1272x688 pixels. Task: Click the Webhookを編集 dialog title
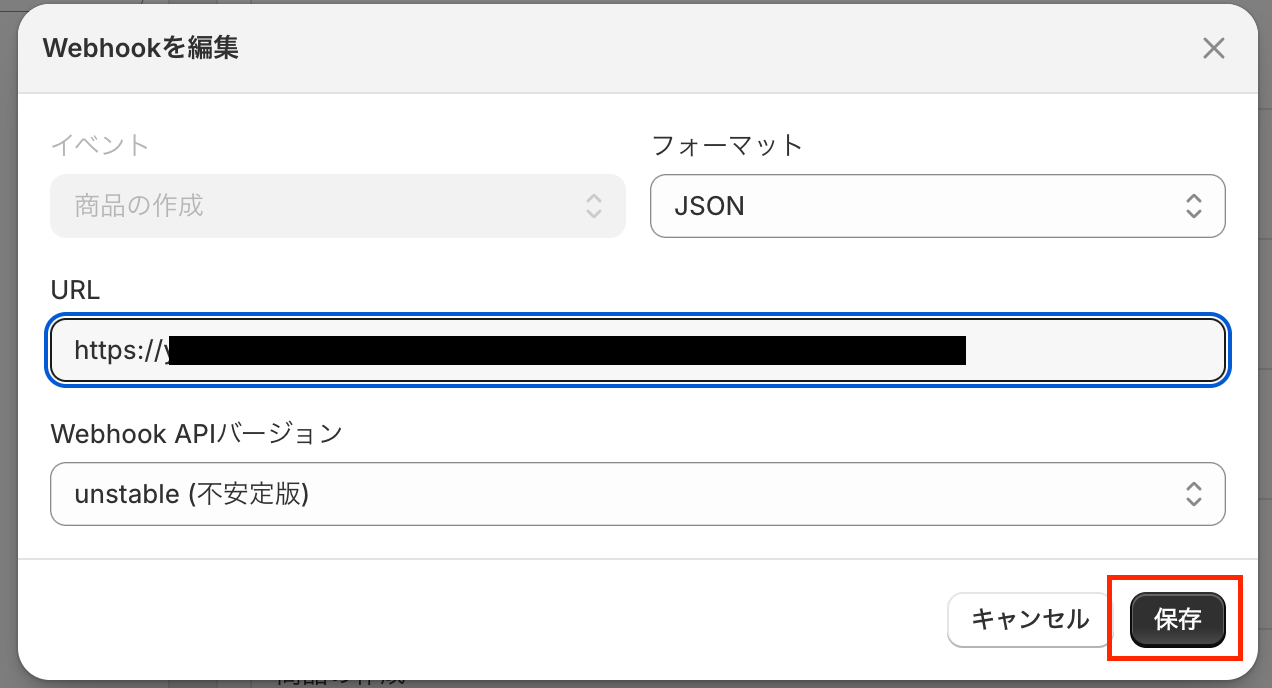[141, 48]
